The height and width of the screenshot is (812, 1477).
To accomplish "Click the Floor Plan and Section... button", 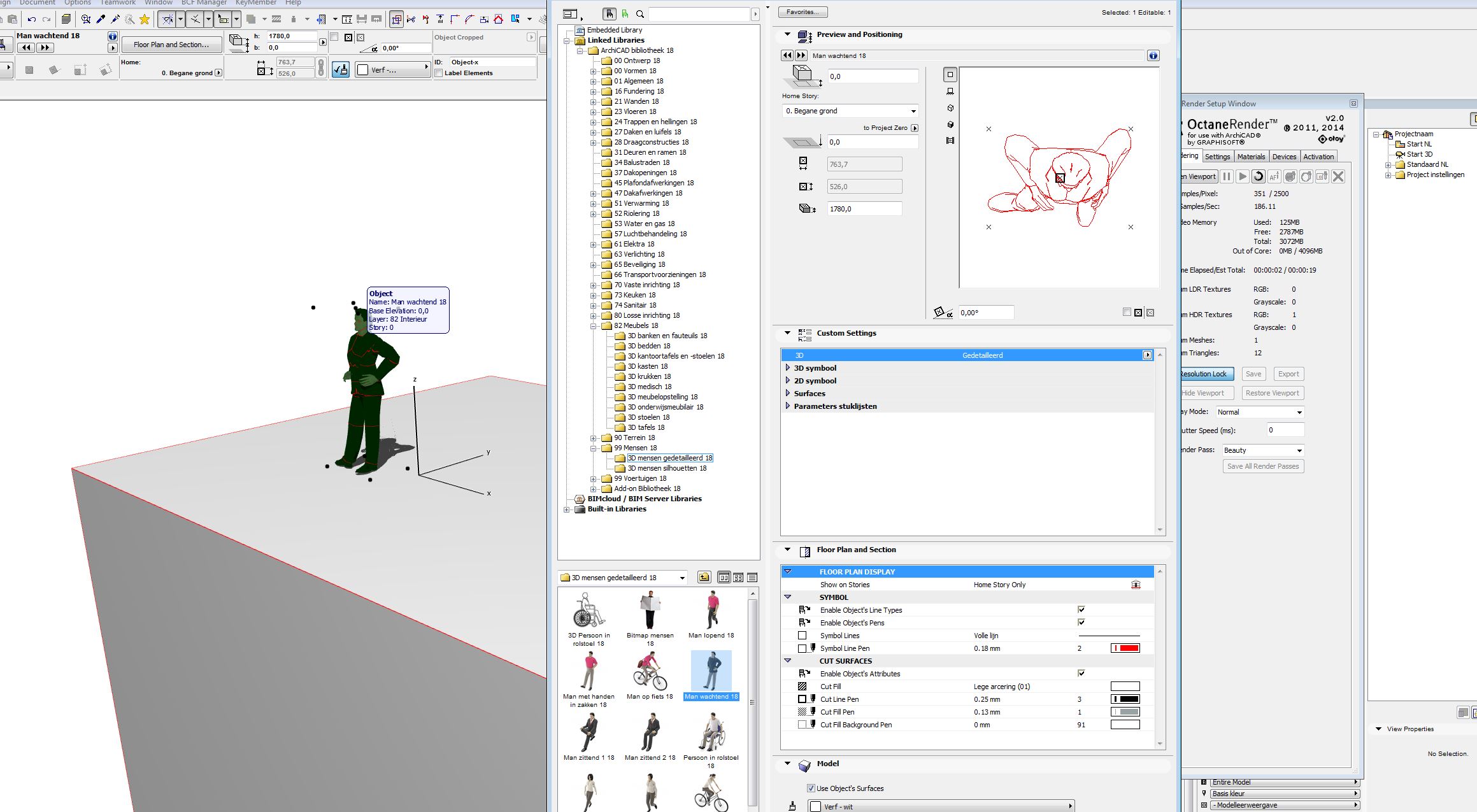I will tap(171, 45).
